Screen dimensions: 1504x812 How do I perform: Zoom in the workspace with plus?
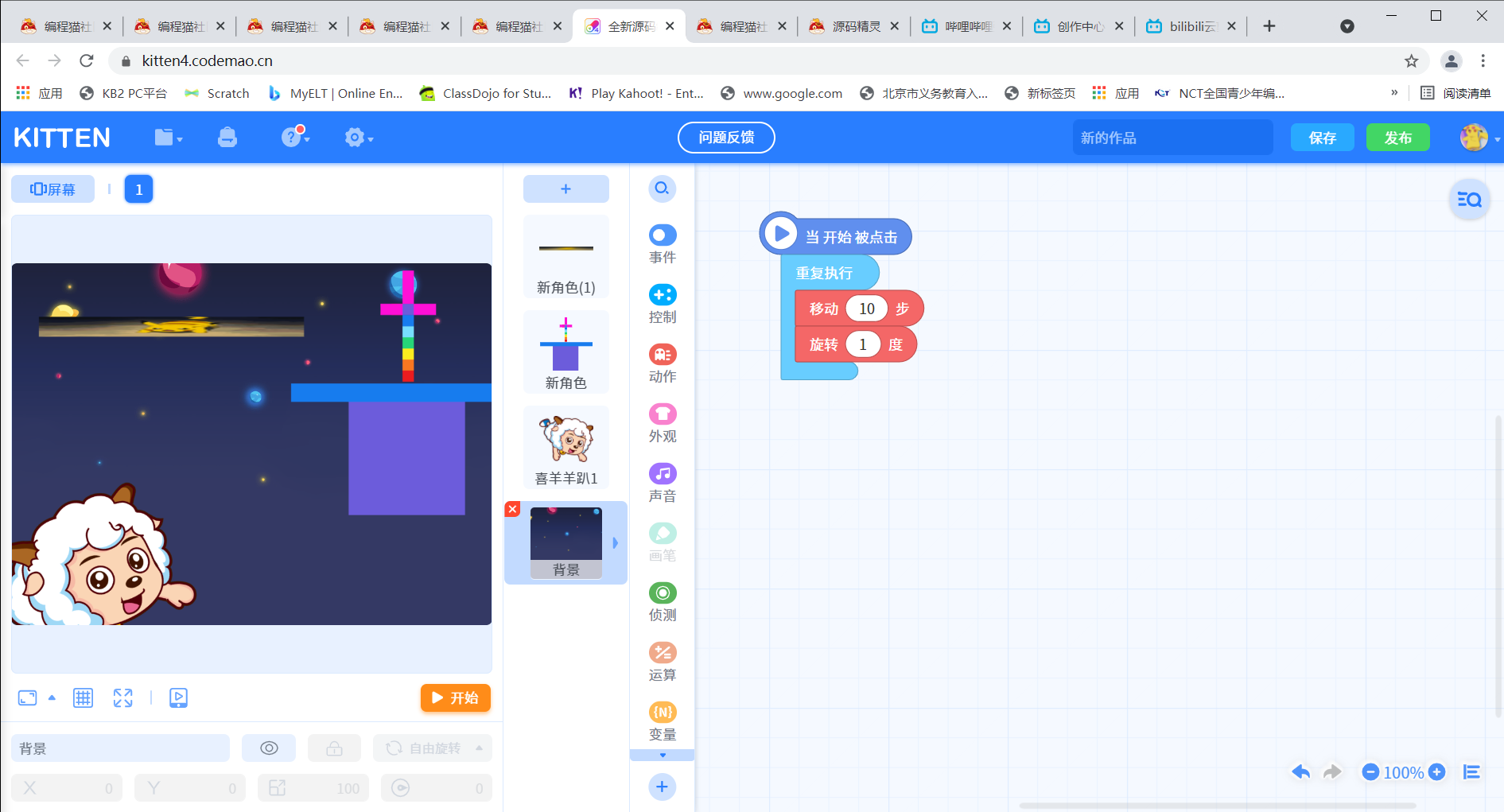(1436, 771)
